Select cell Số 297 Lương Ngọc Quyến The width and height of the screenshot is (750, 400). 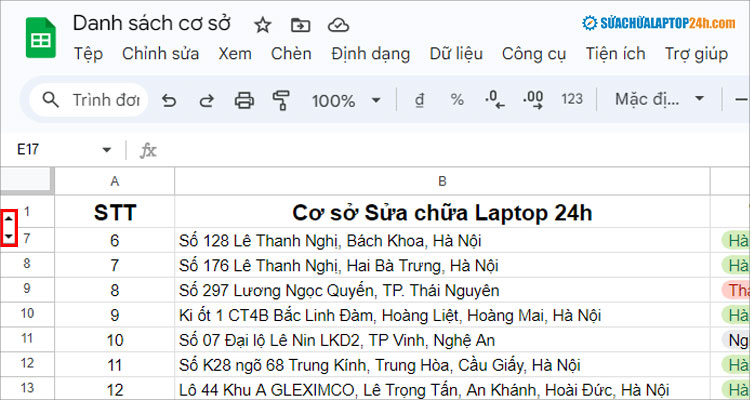pos(442,290)
